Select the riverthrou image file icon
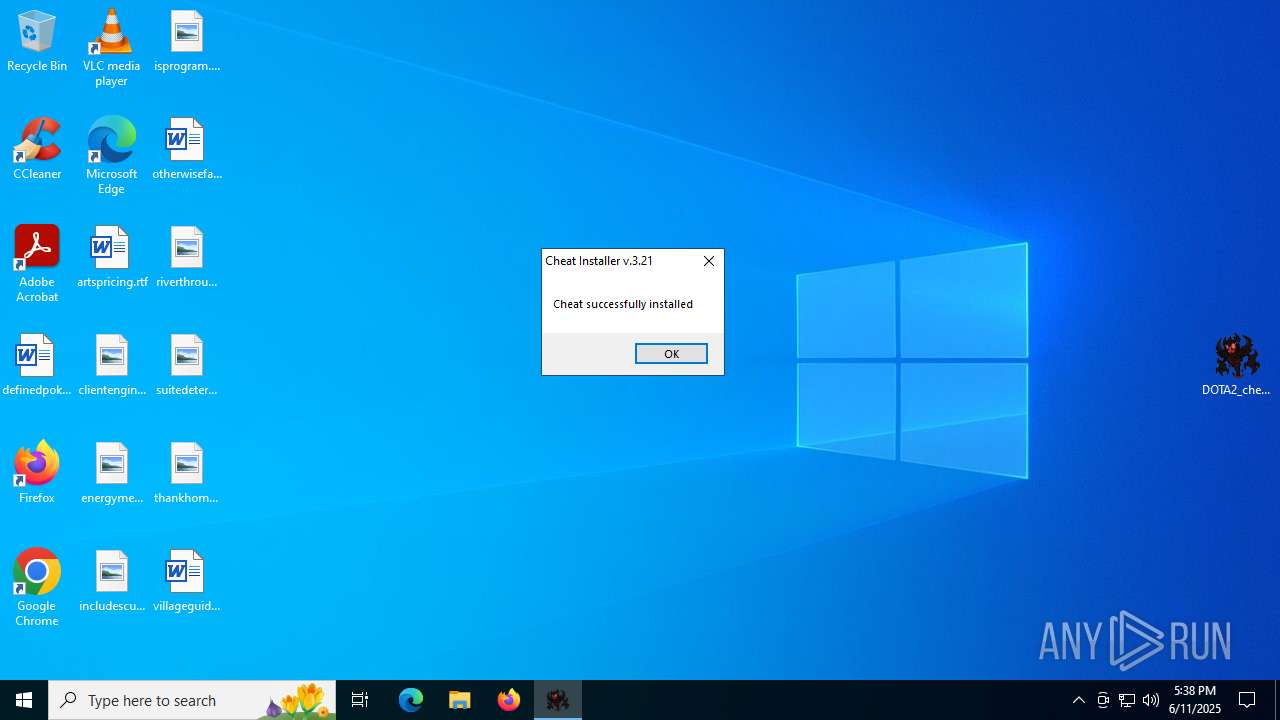1280x720 pixels. [x=187, y=258]
